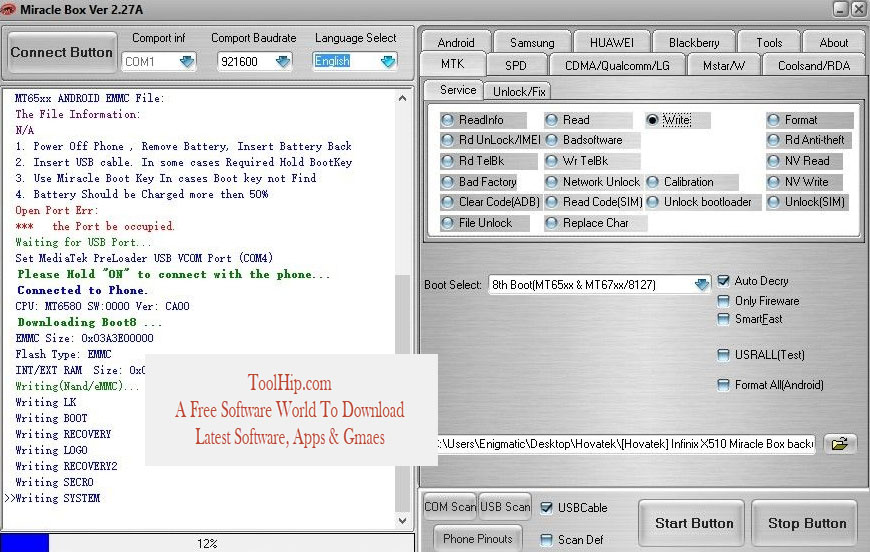Click the "Writing SYSTEM" log line
This screenshot has height=552, width=870.
click(x=58, y=498)
